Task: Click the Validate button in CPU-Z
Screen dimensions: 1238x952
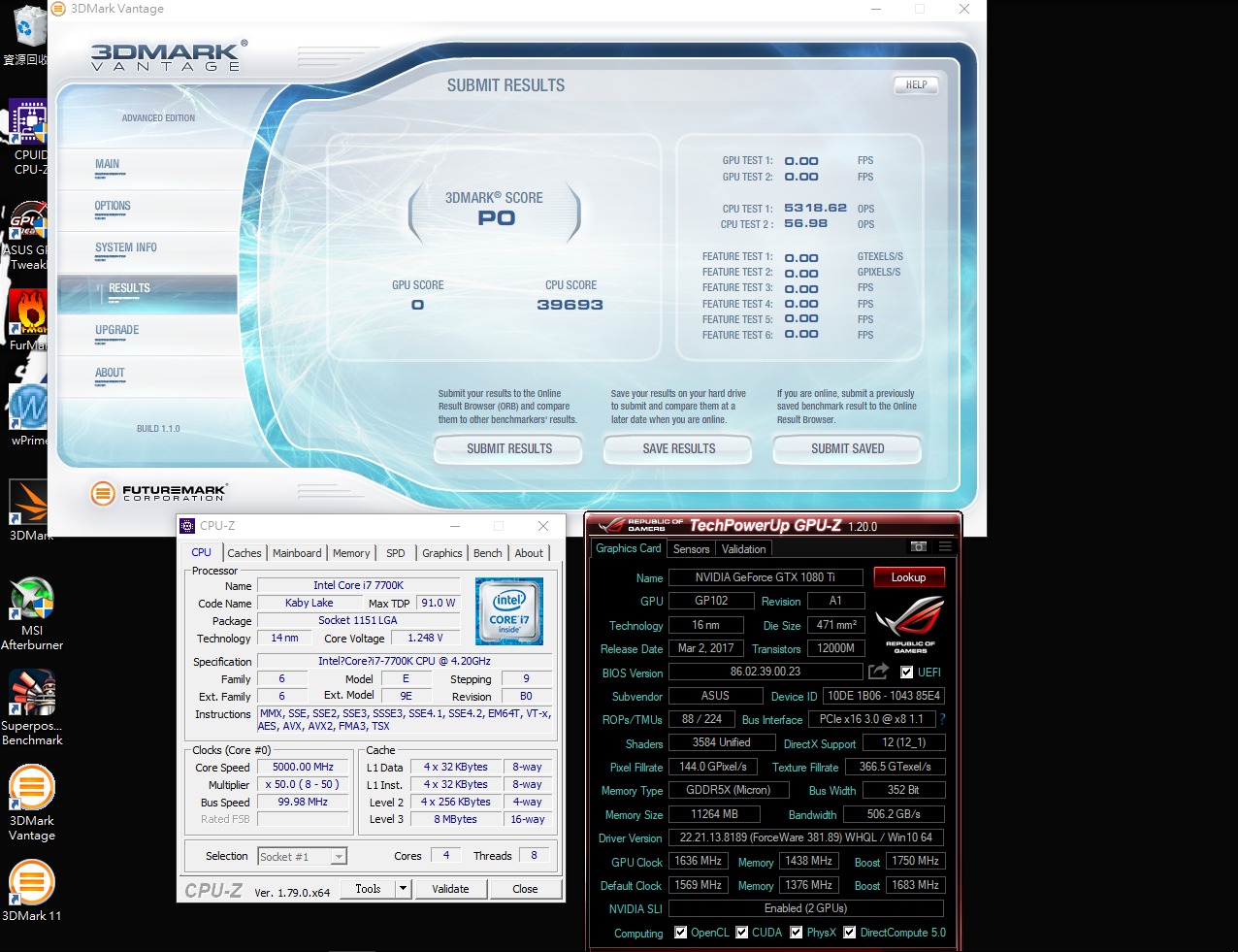Action: 450,889
